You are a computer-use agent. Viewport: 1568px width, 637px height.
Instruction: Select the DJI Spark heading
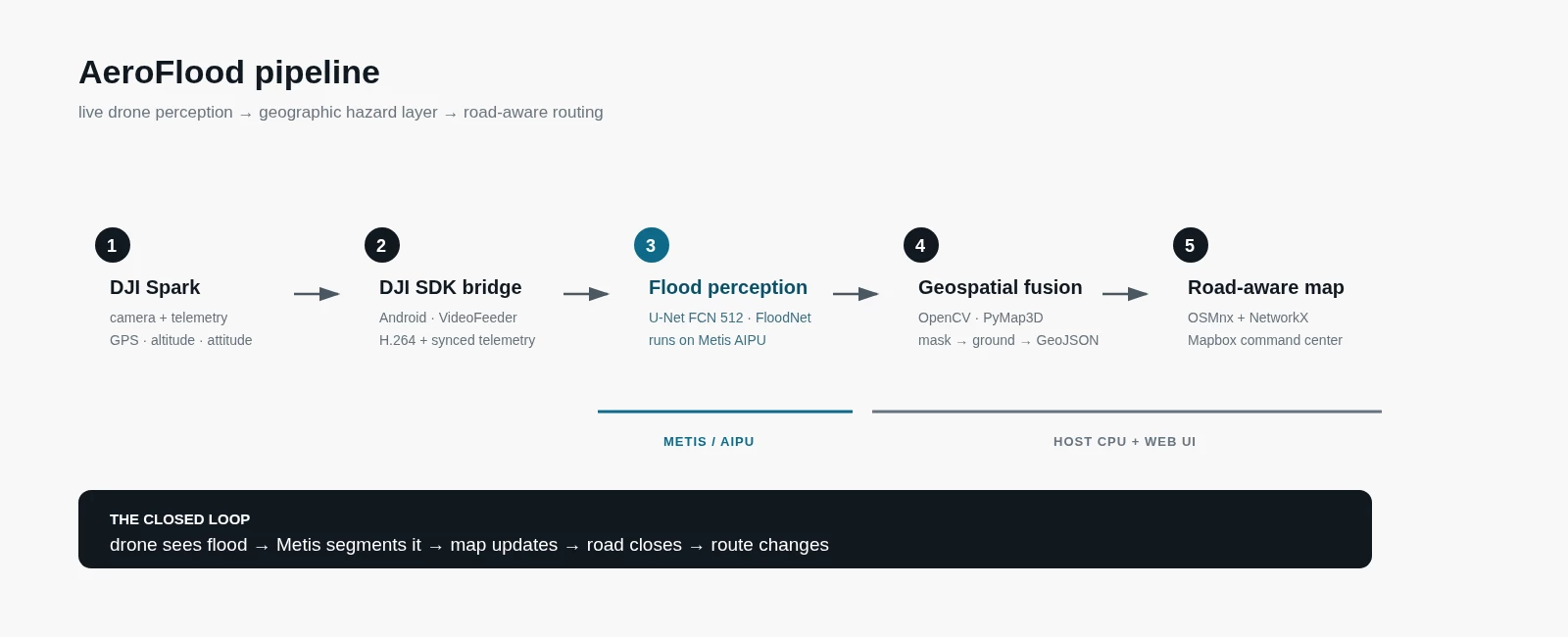click(x=155, y=287)
